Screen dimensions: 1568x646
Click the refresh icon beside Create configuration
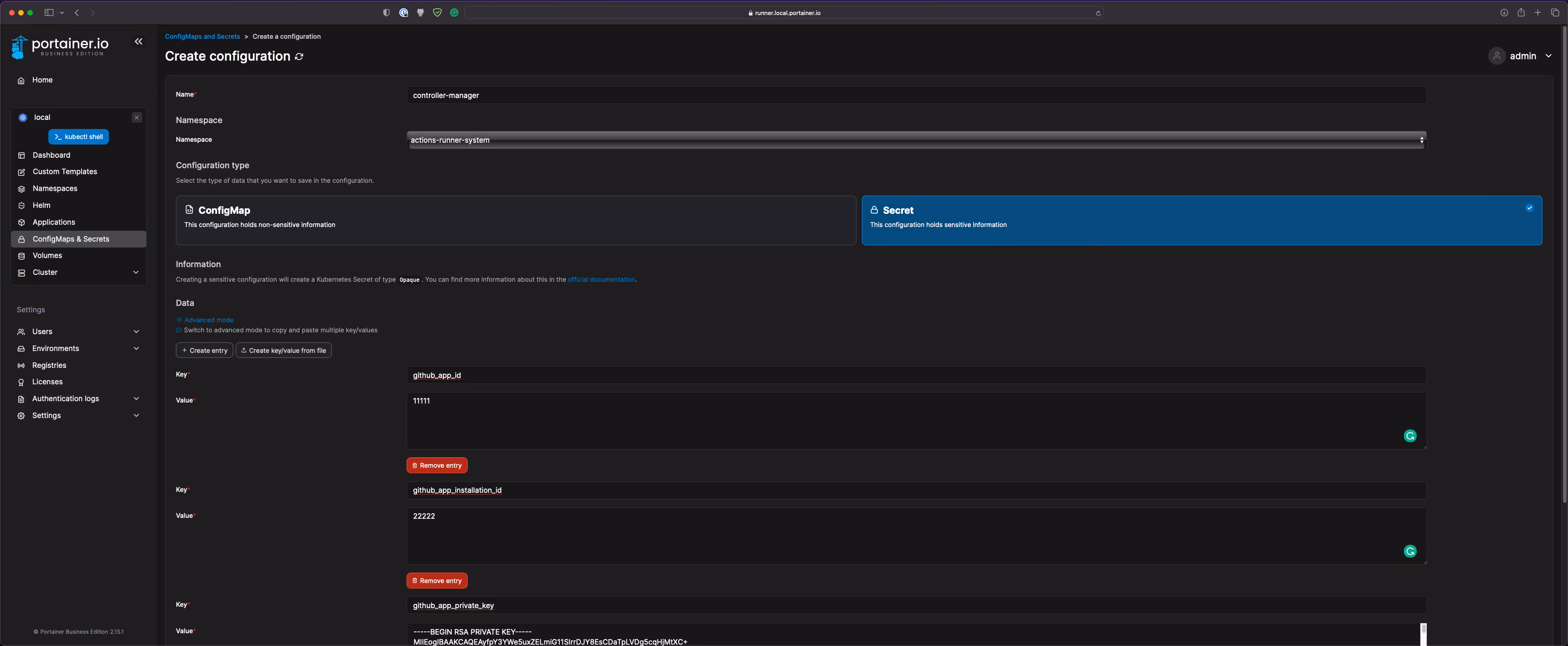click(x=299, y=57)
